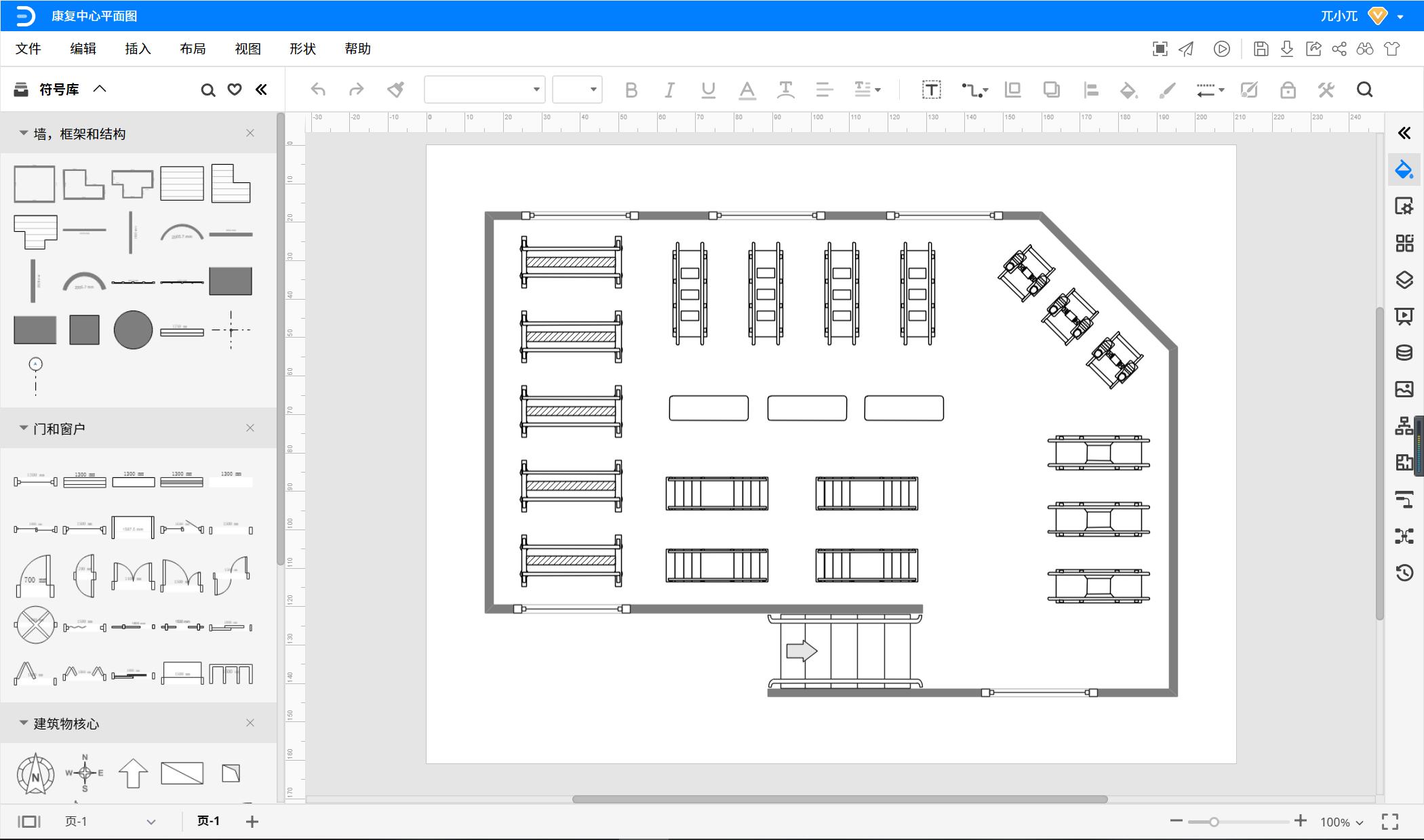Toggle italic text formatting
Image resolution: width=1424 pixels, height=840 pixels.
pyautogui.click(x=669, y=89)
